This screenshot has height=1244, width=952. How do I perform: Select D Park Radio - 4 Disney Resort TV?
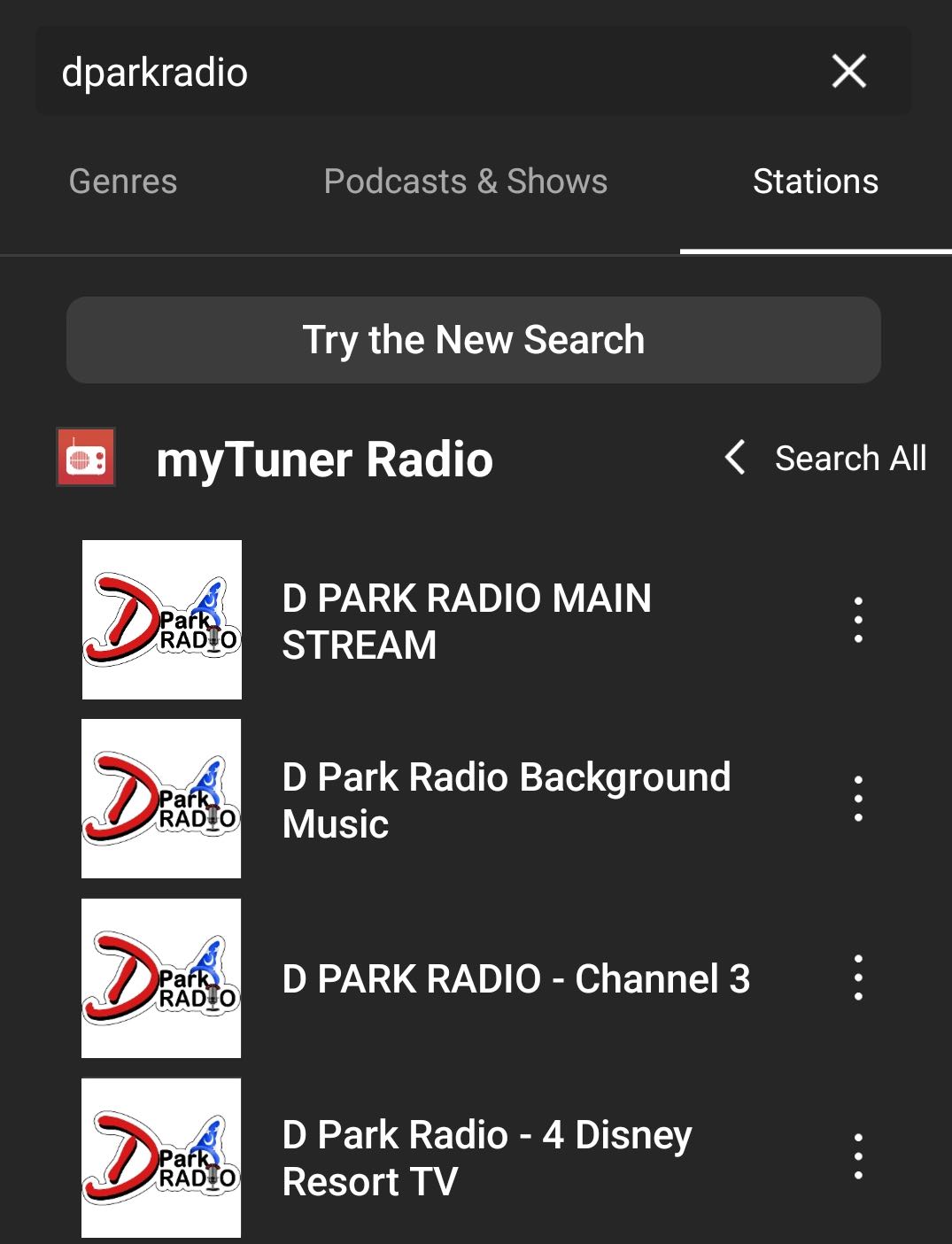coord(486,1158)
